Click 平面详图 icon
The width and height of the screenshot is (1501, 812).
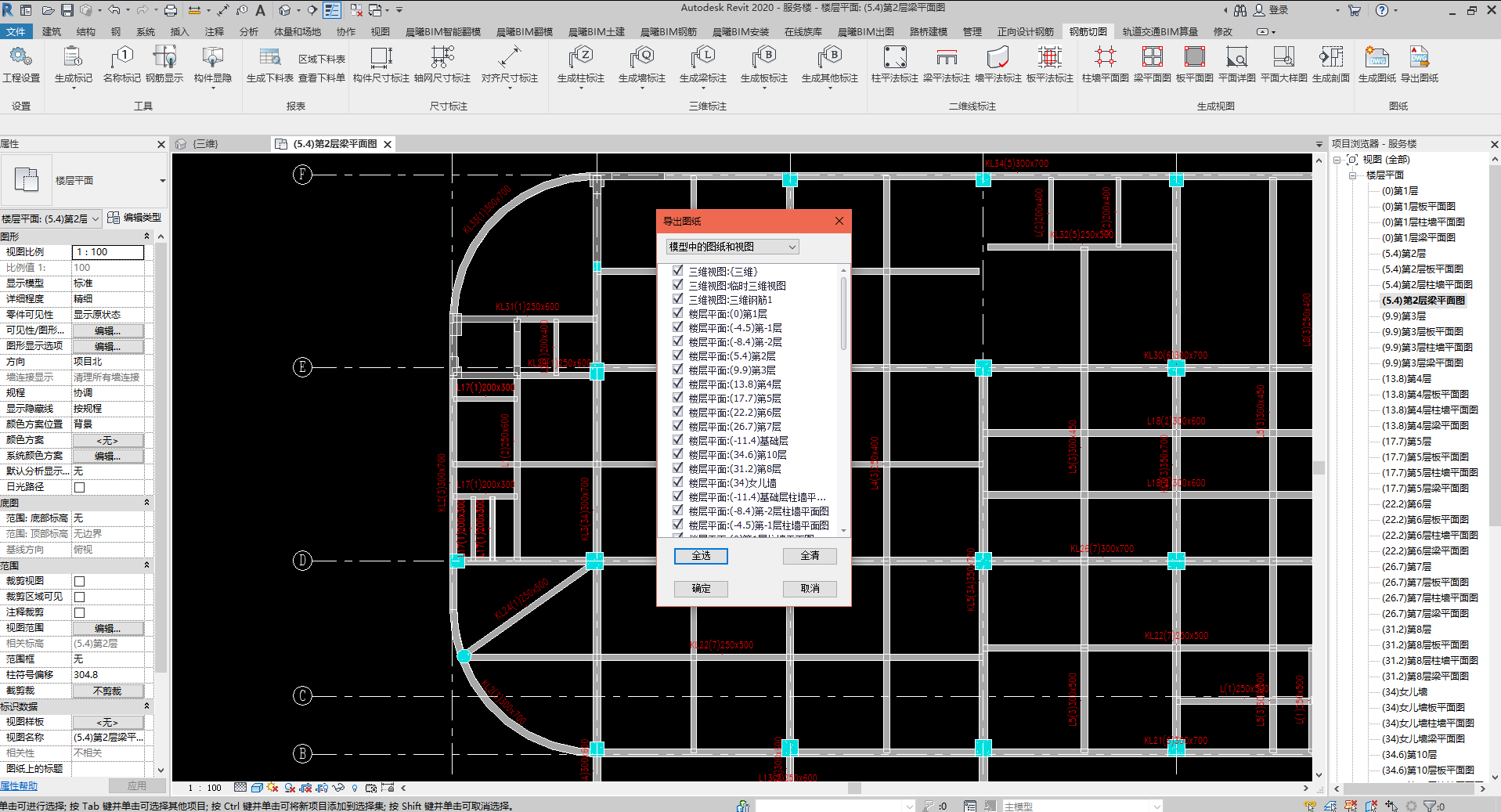(1237, 63)
